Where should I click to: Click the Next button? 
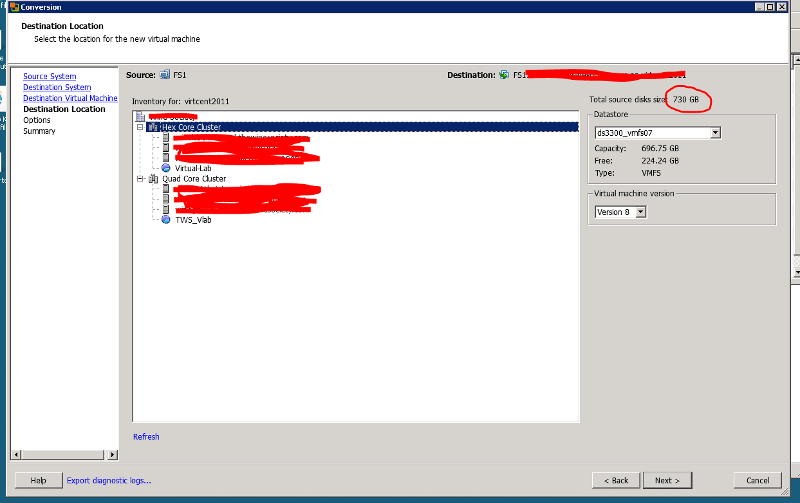pos(667,481)
